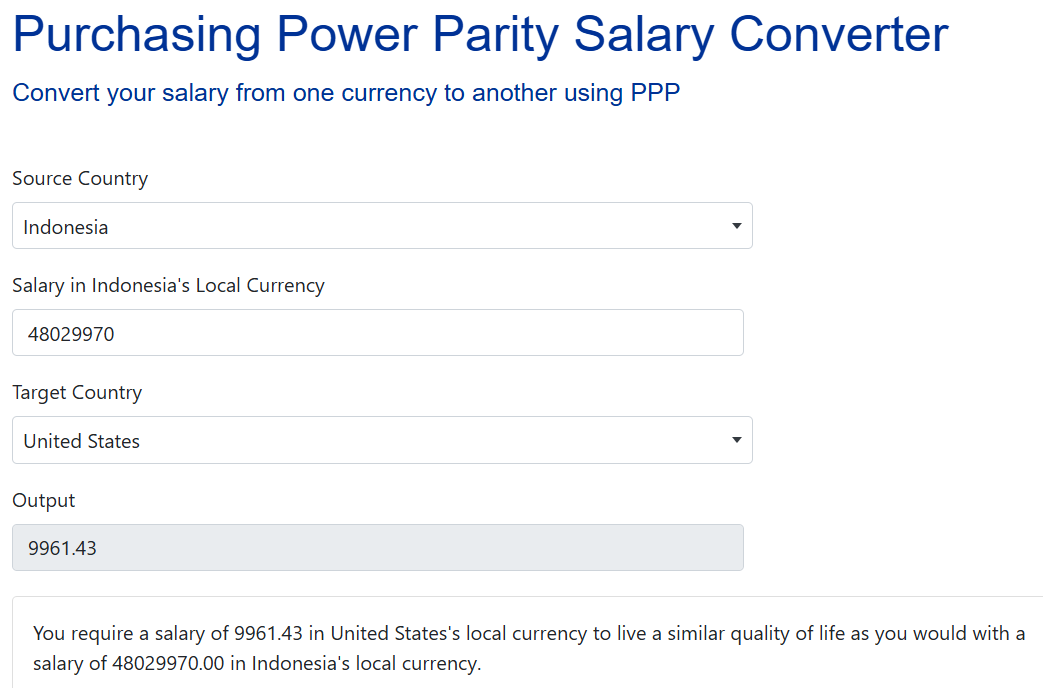
Task: Click the Salary in Indonesia's Local Currency label
Action: click(x=168, y=285)
